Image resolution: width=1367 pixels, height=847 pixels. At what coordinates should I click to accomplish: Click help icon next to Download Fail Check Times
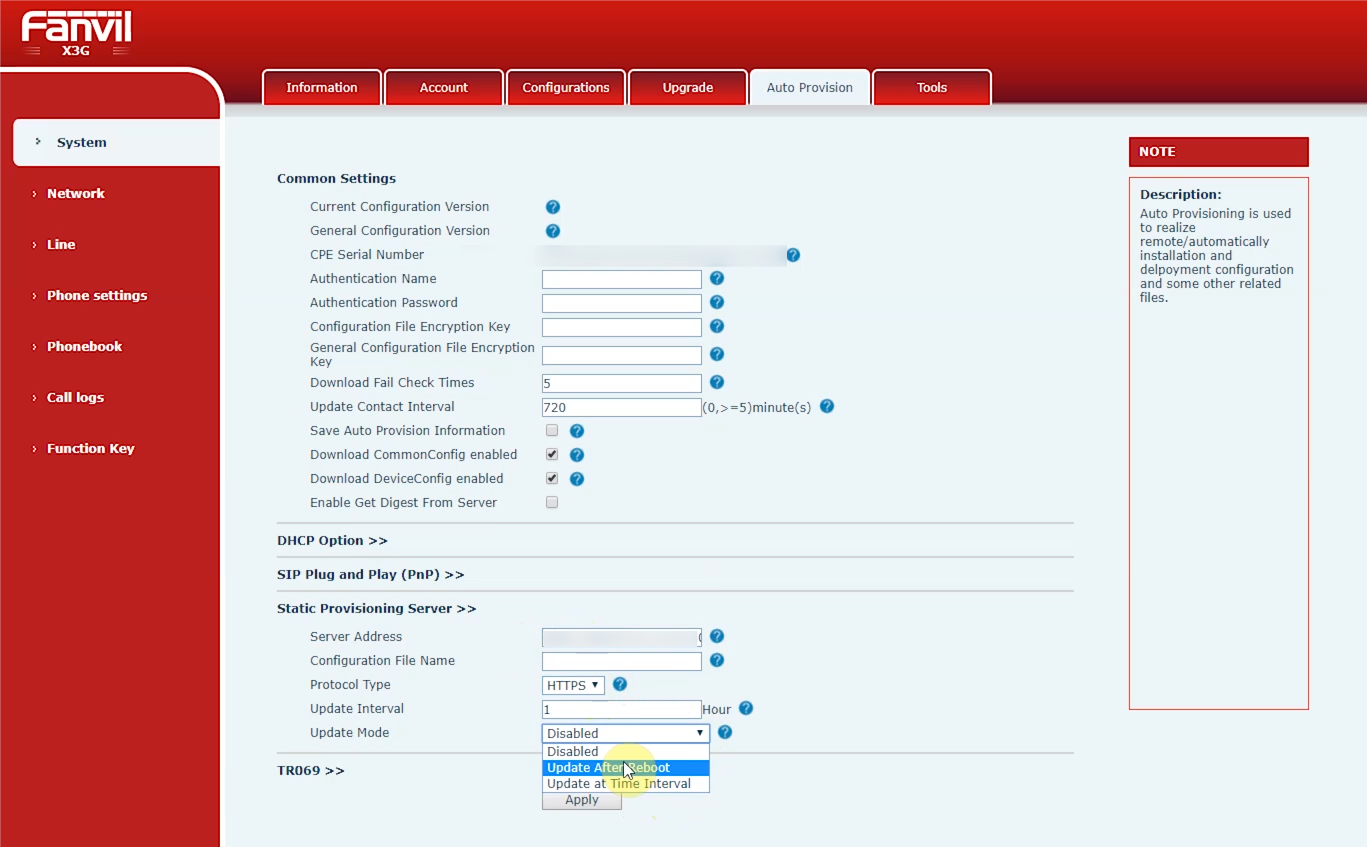tap(716, 382)
